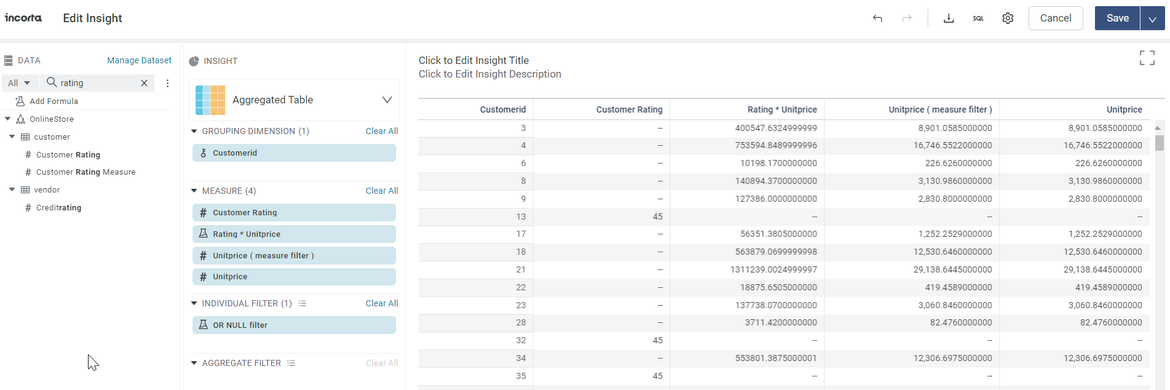1170x390 pixels.
Task: Click the Individual Filter list icon
Action: pyautogui.click(x=302, y=303)
